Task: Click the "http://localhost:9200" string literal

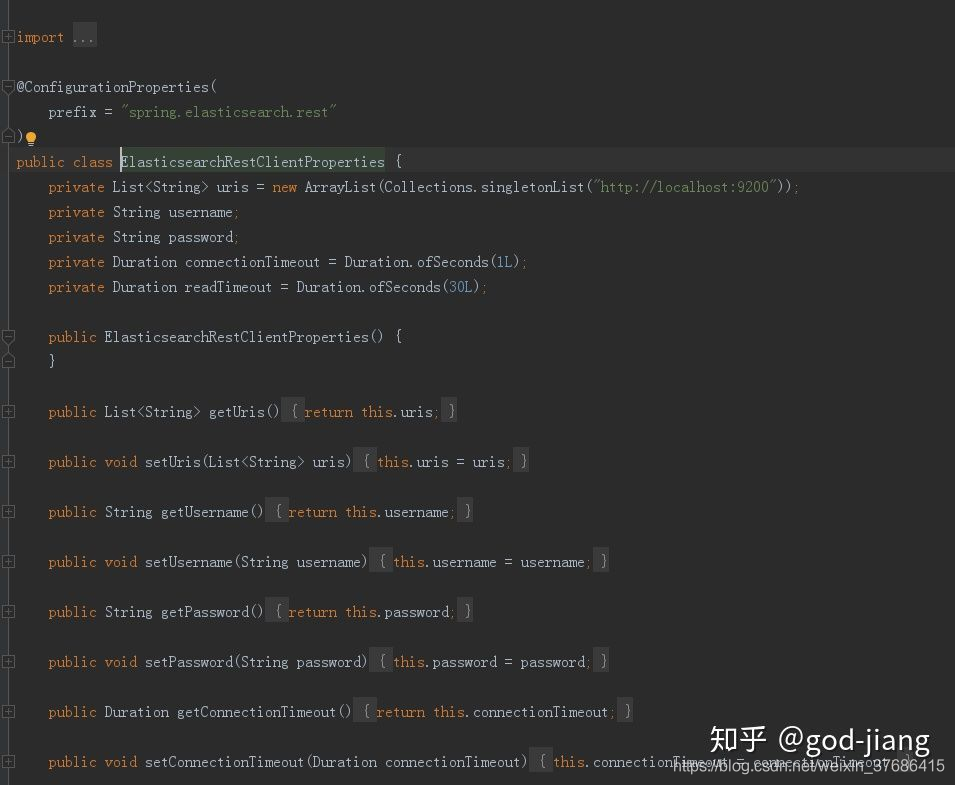Action: 687,187
